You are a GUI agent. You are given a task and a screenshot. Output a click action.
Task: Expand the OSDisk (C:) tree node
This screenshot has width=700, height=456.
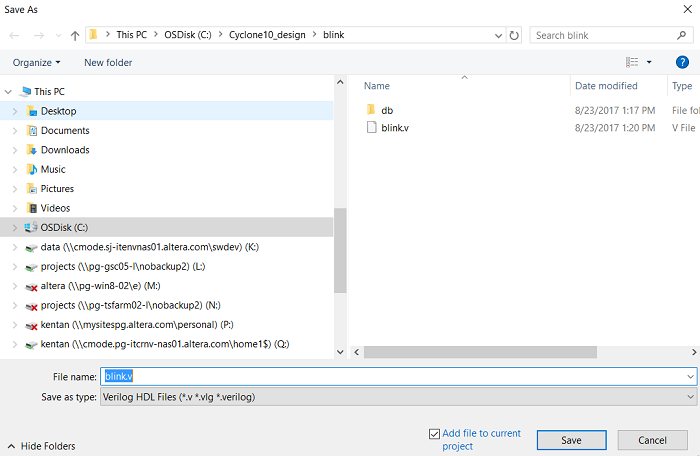[x=15, y=228]
